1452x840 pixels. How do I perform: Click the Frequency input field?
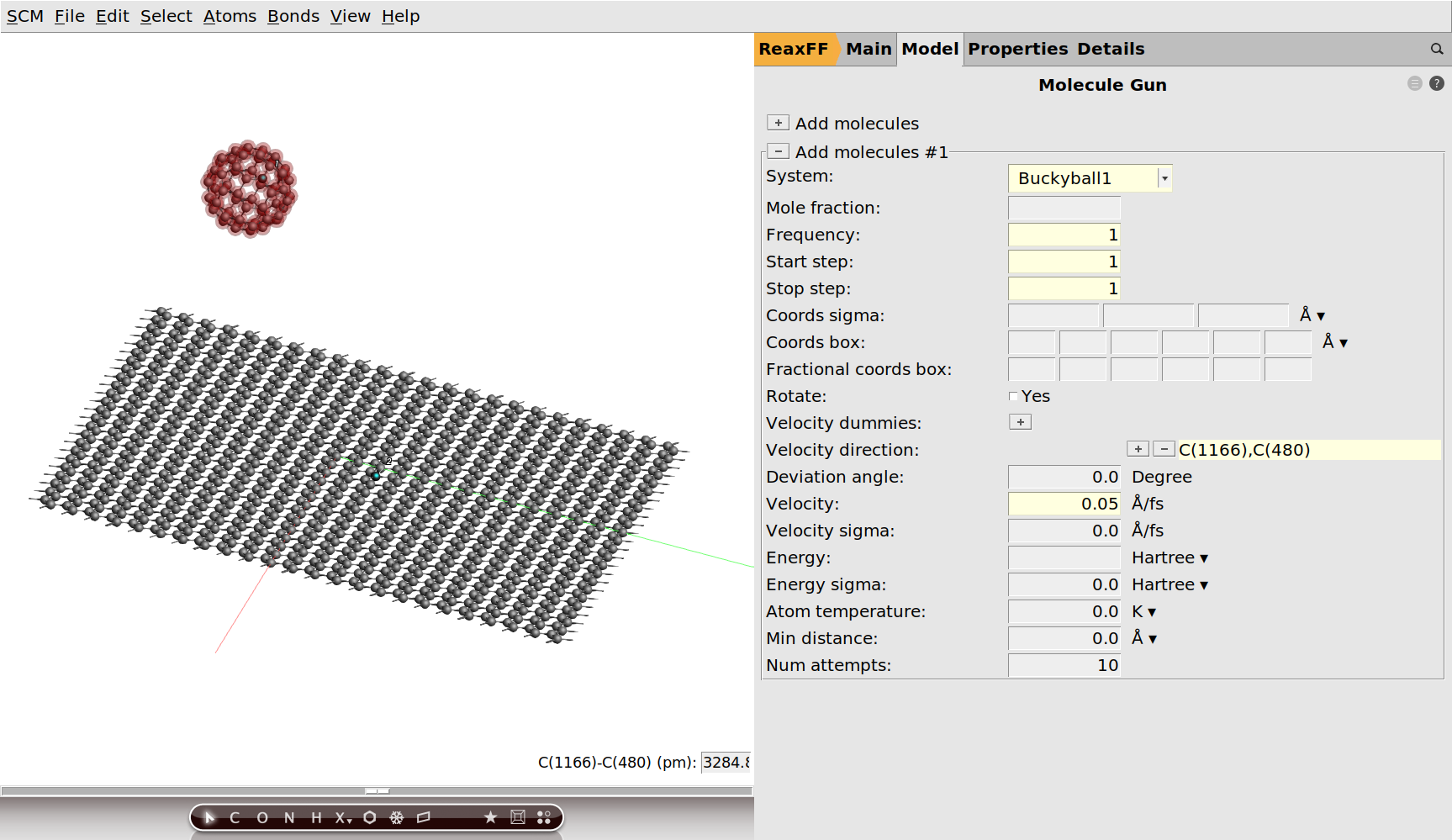(1064, 235)
